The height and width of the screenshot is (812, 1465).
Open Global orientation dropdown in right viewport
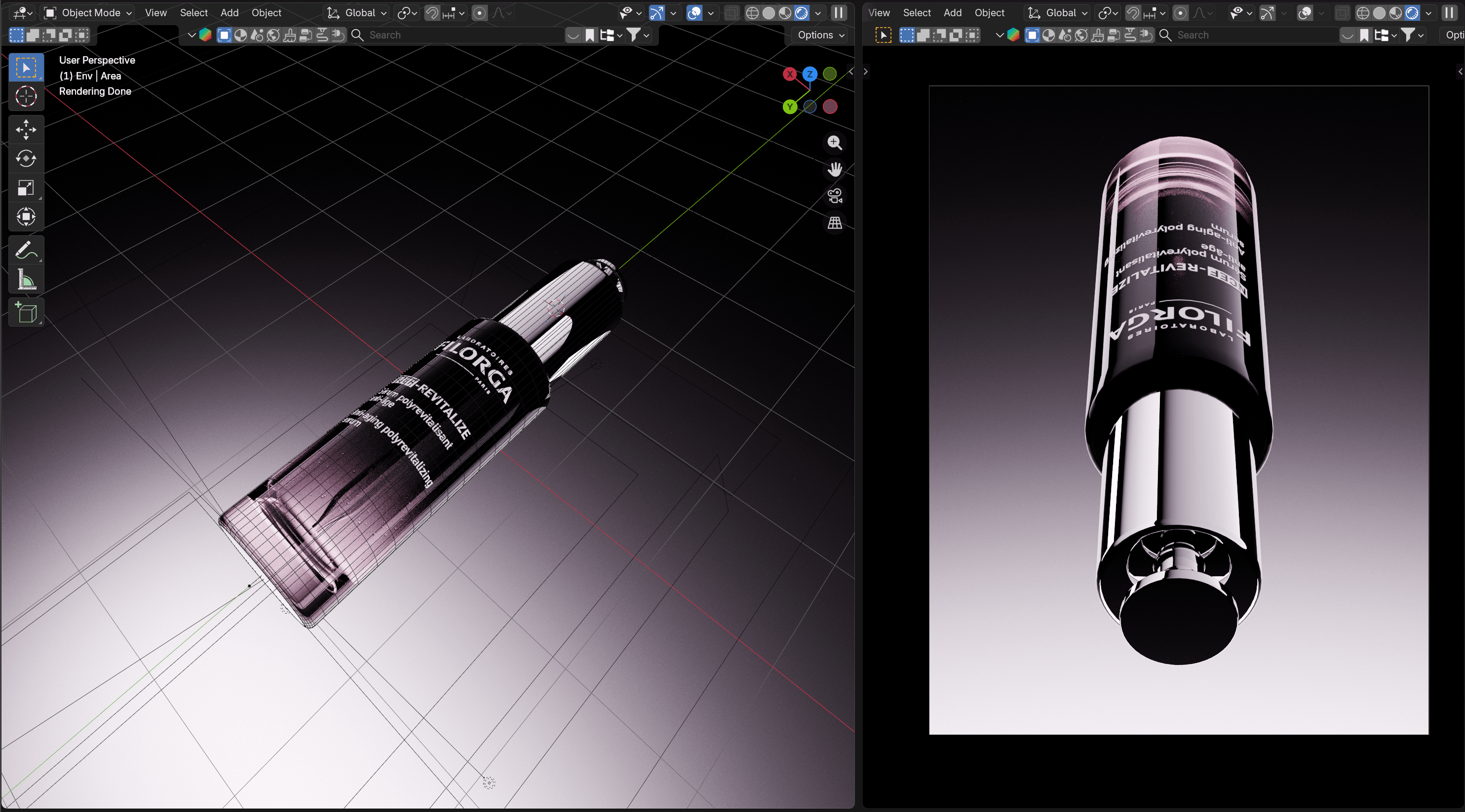(1058, 12)
